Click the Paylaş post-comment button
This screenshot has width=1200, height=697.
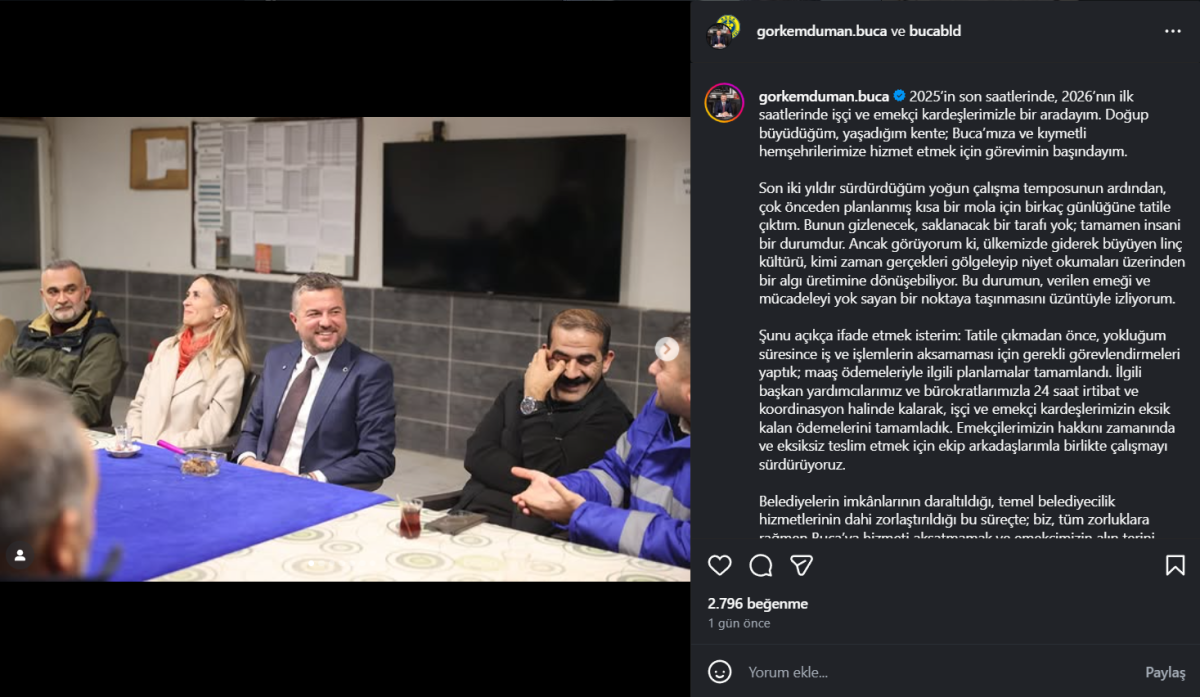point(1165,672)
